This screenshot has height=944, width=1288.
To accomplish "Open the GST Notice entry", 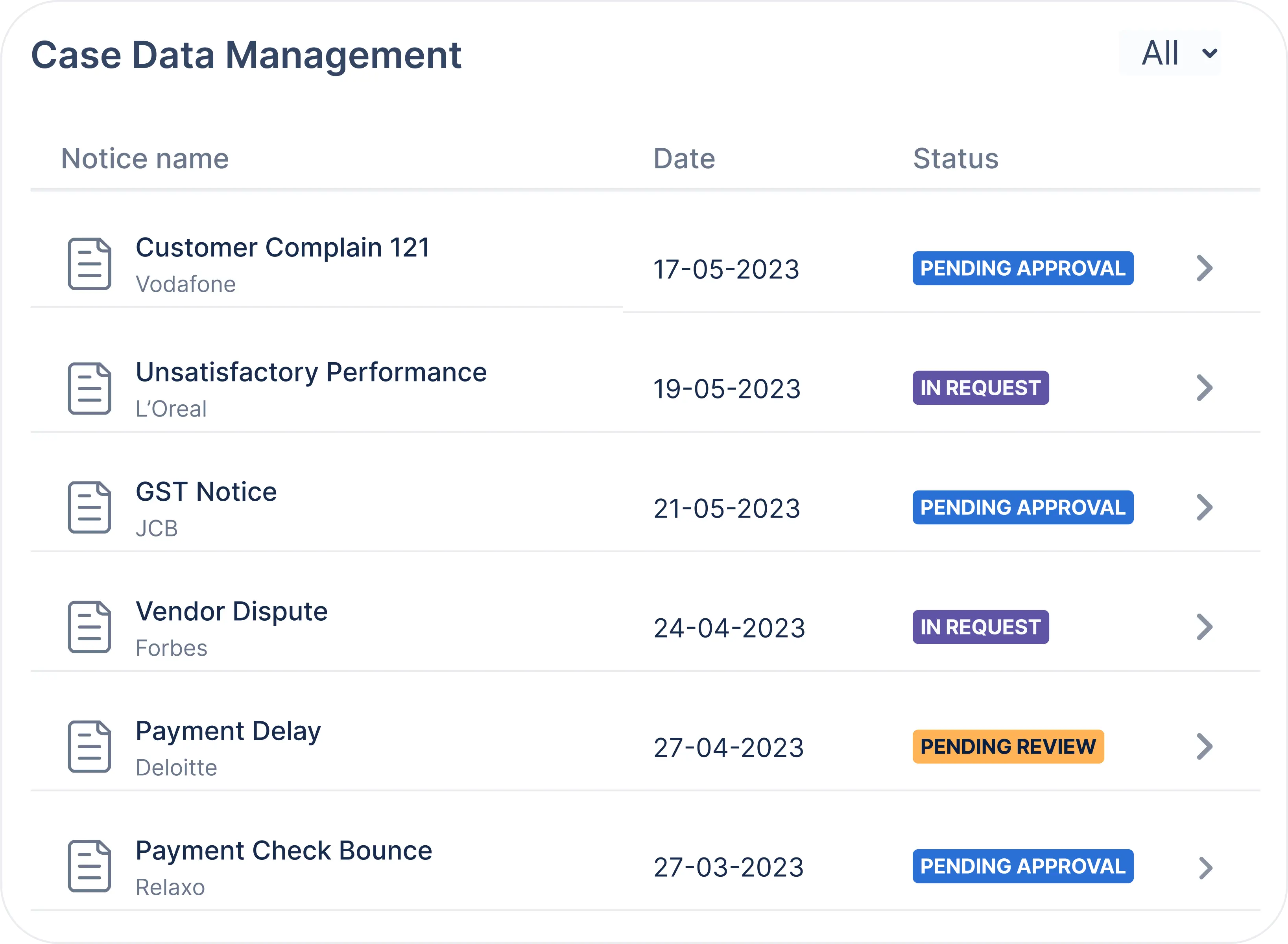I will coord(206,492).
